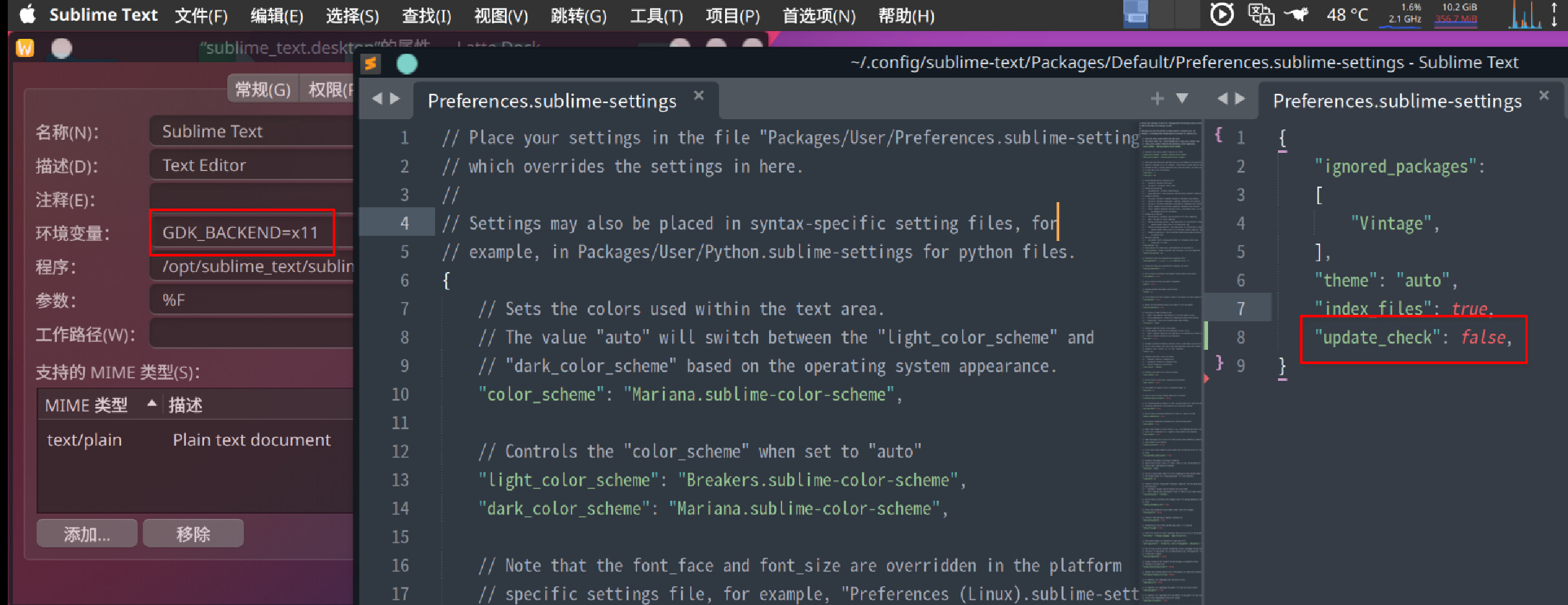Open the Apple logo launcher menu
Viewport: 1568px width, 605px height.
point(27,14)
